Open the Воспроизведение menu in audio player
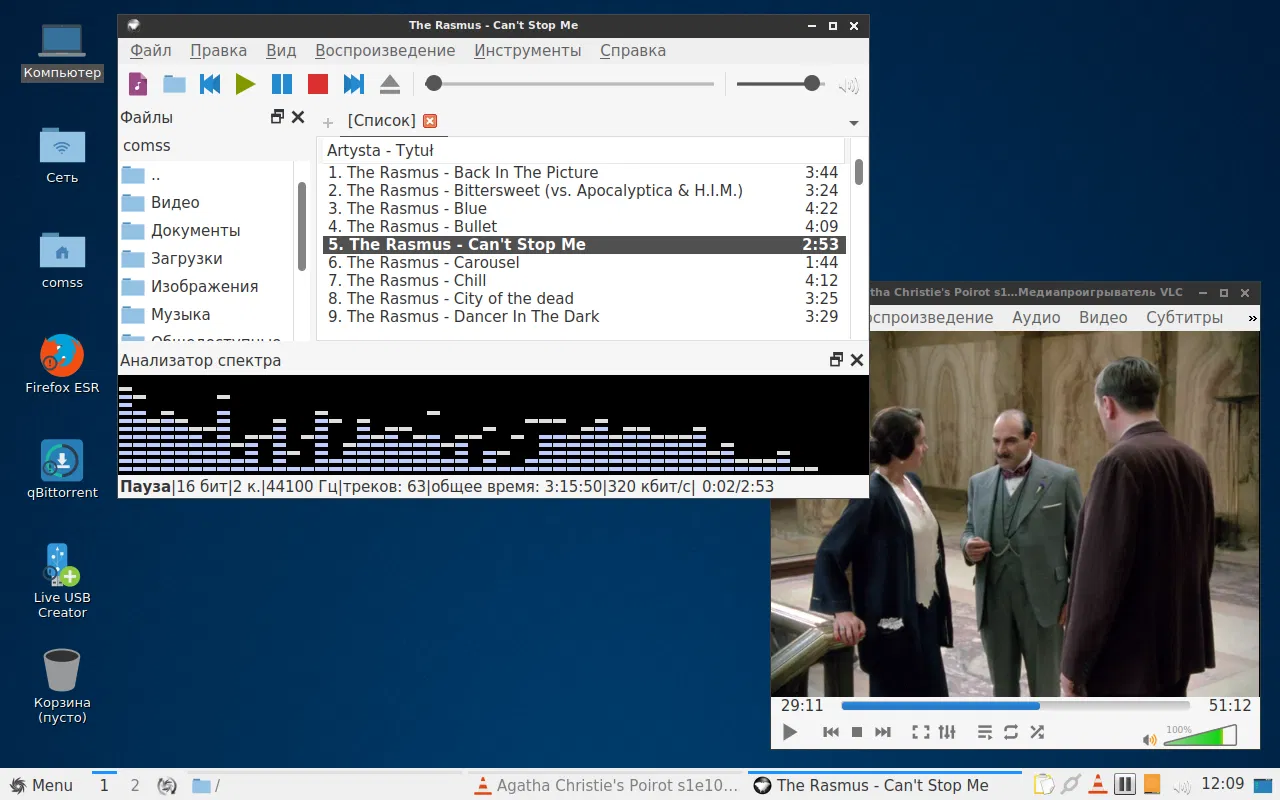The width and height of the screenshot is (1280, 800). (385, 51)
